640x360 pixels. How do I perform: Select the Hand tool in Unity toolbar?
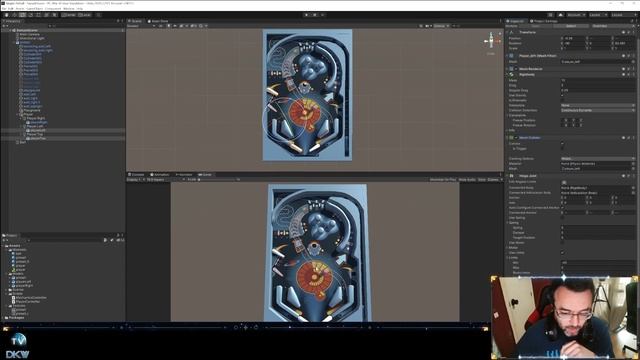[7, 15]
